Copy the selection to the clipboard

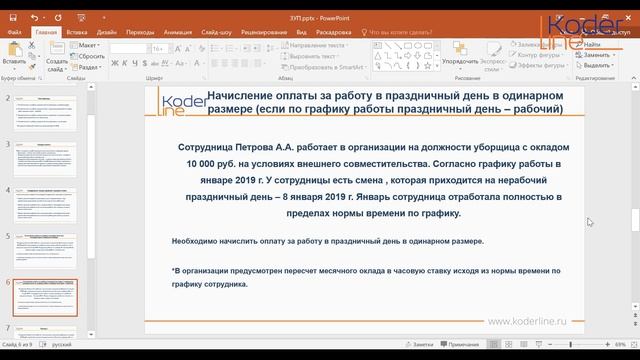pos(31,56)
